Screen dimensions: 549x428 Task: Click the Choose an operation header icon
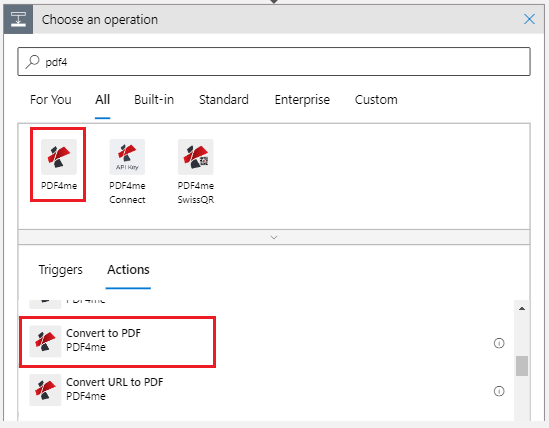(18, 19)
